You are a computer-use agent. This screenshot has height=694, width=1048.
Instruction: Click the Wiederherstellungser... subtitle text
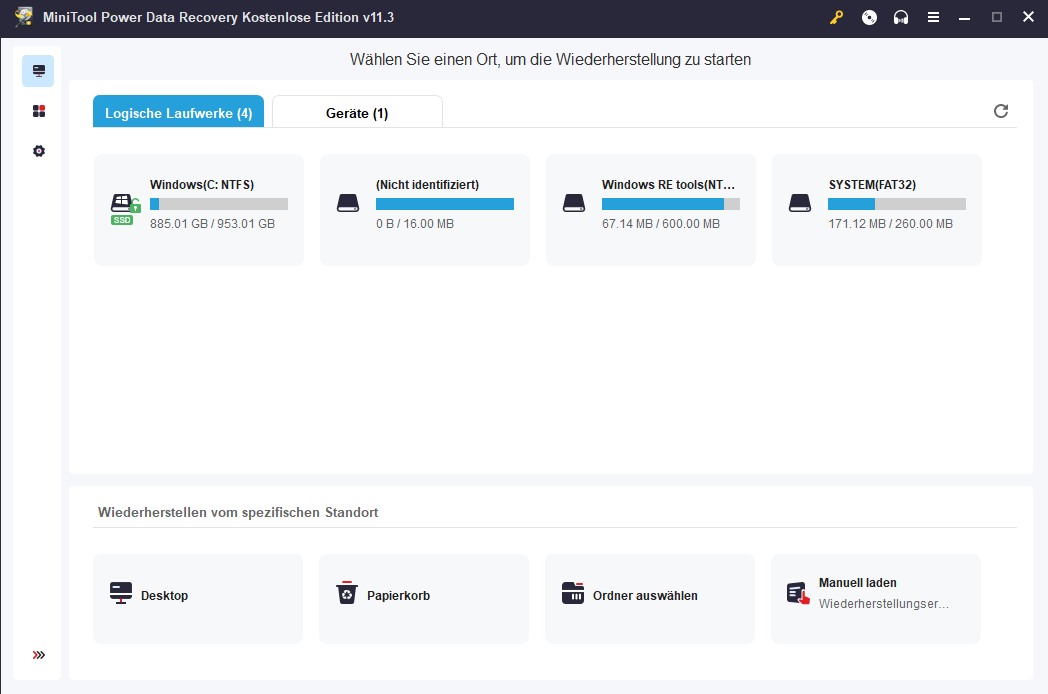click(x=884, y=604)
